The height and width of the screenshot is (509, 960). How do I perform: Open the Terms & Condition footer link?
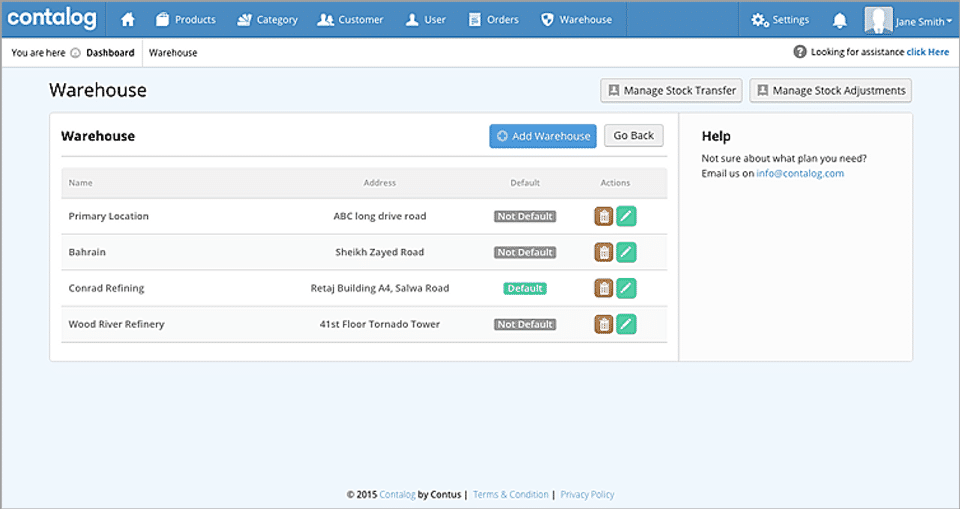pyautogui.click(x=511, y=494)
